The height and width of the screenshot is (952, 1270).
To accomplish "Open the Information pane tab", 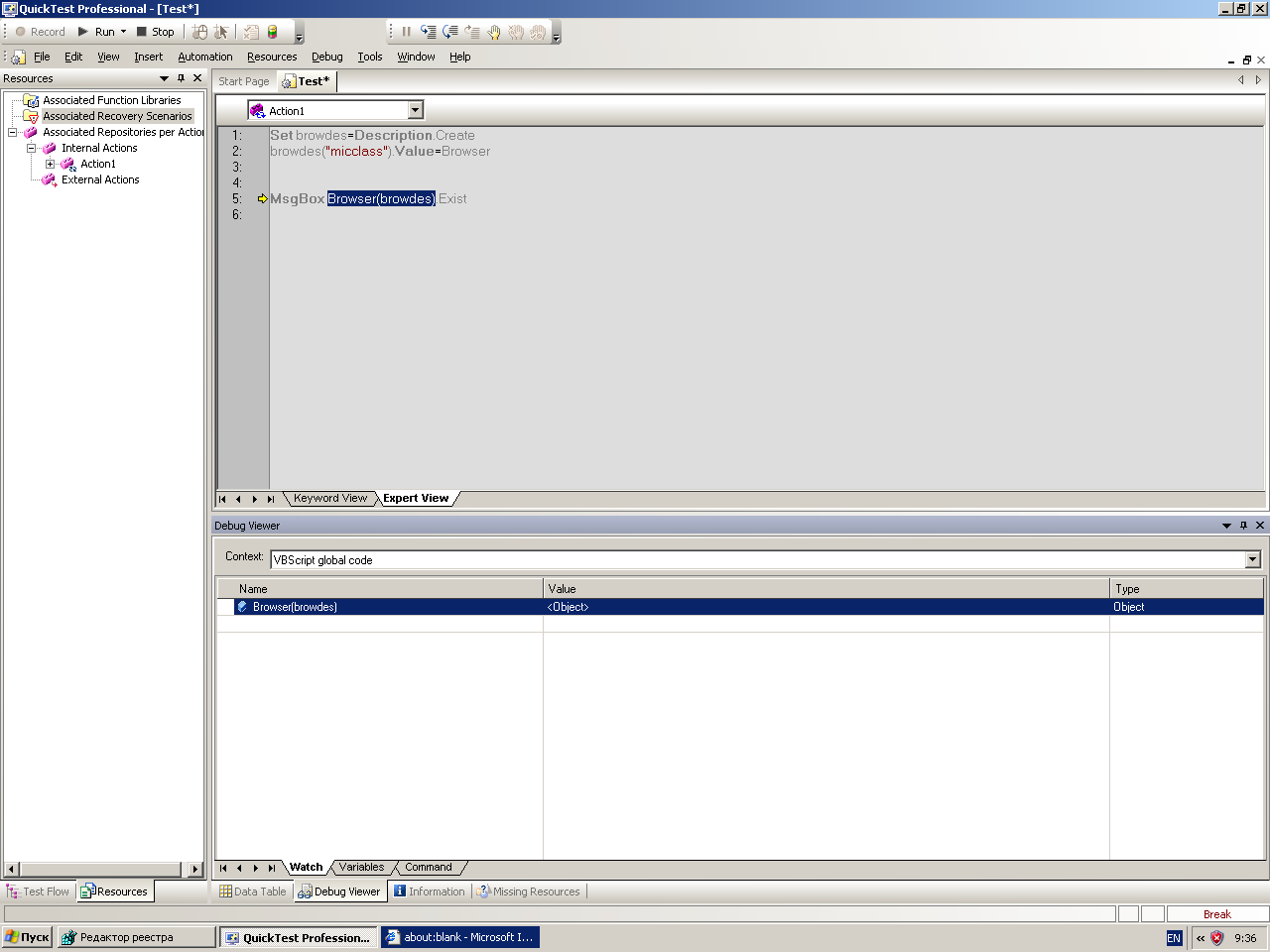I will point(429,892).
